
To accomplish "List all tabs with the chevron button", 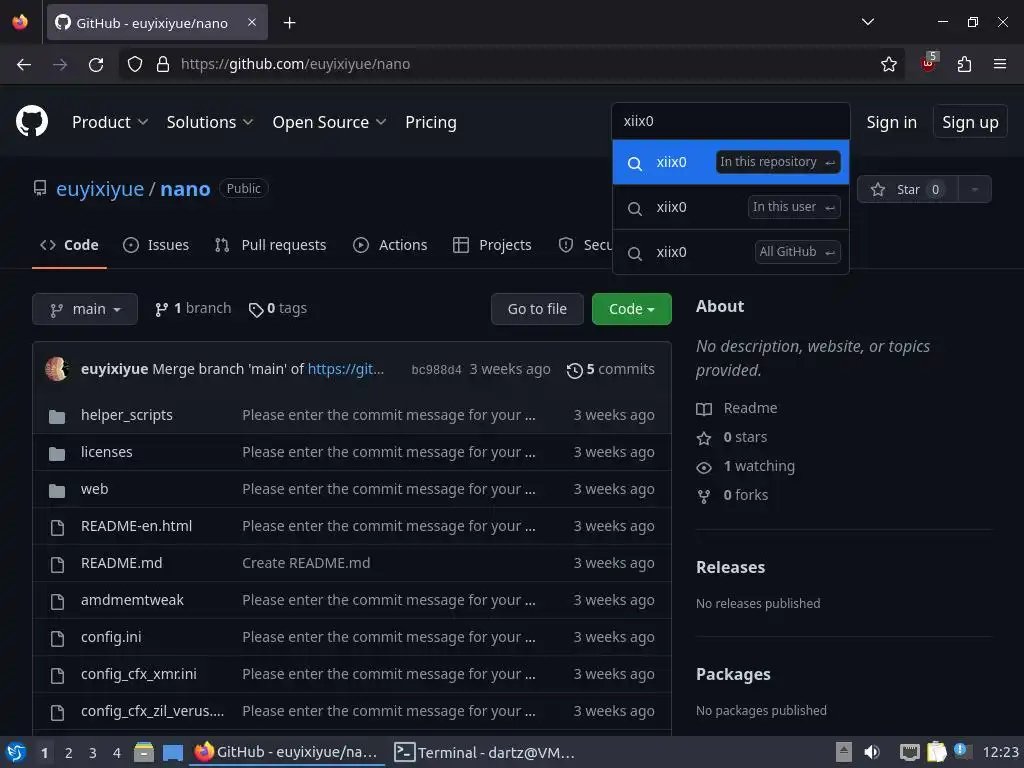I will tap(867, 22).
